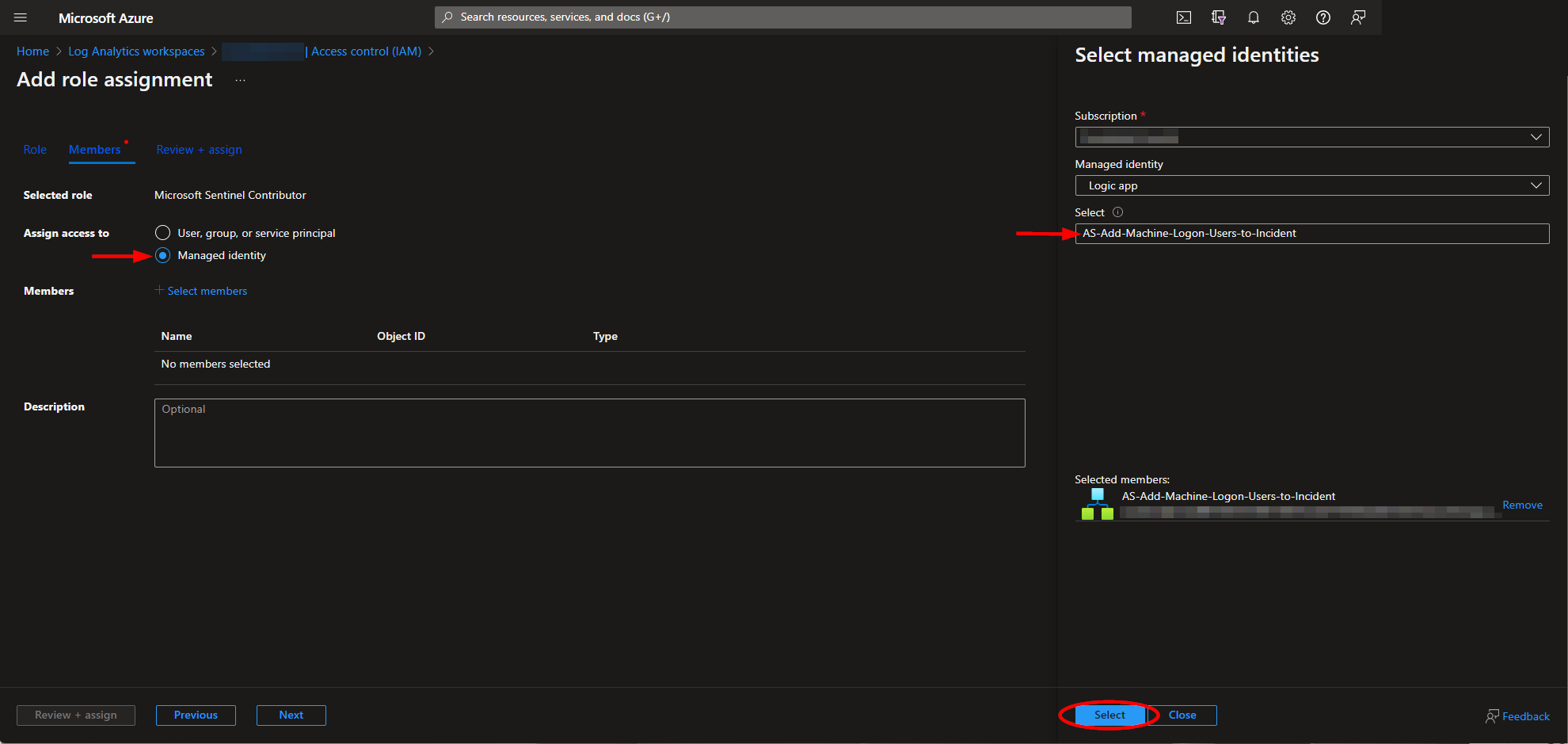Open portal settings gear
1568x744 pixels.
click(1288, 17)
